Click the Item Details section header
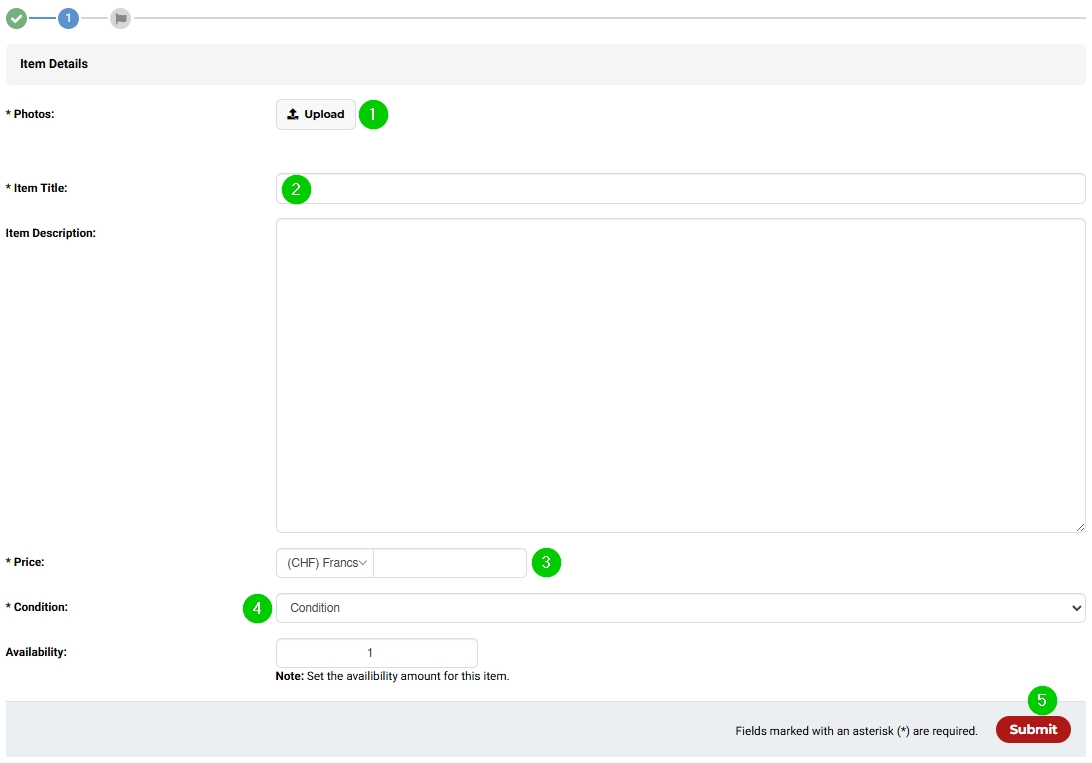 52,63
